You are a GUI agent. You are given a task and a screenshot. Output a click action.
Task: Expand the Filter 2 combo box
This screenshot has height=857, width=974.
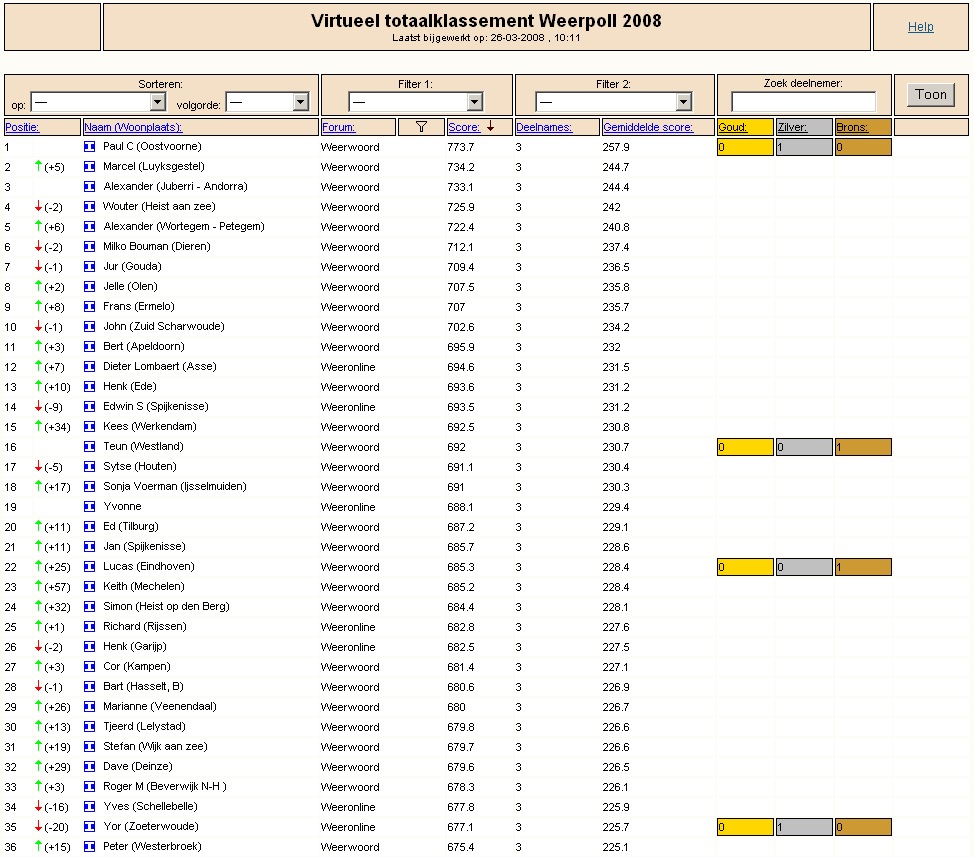click(614, 101)
